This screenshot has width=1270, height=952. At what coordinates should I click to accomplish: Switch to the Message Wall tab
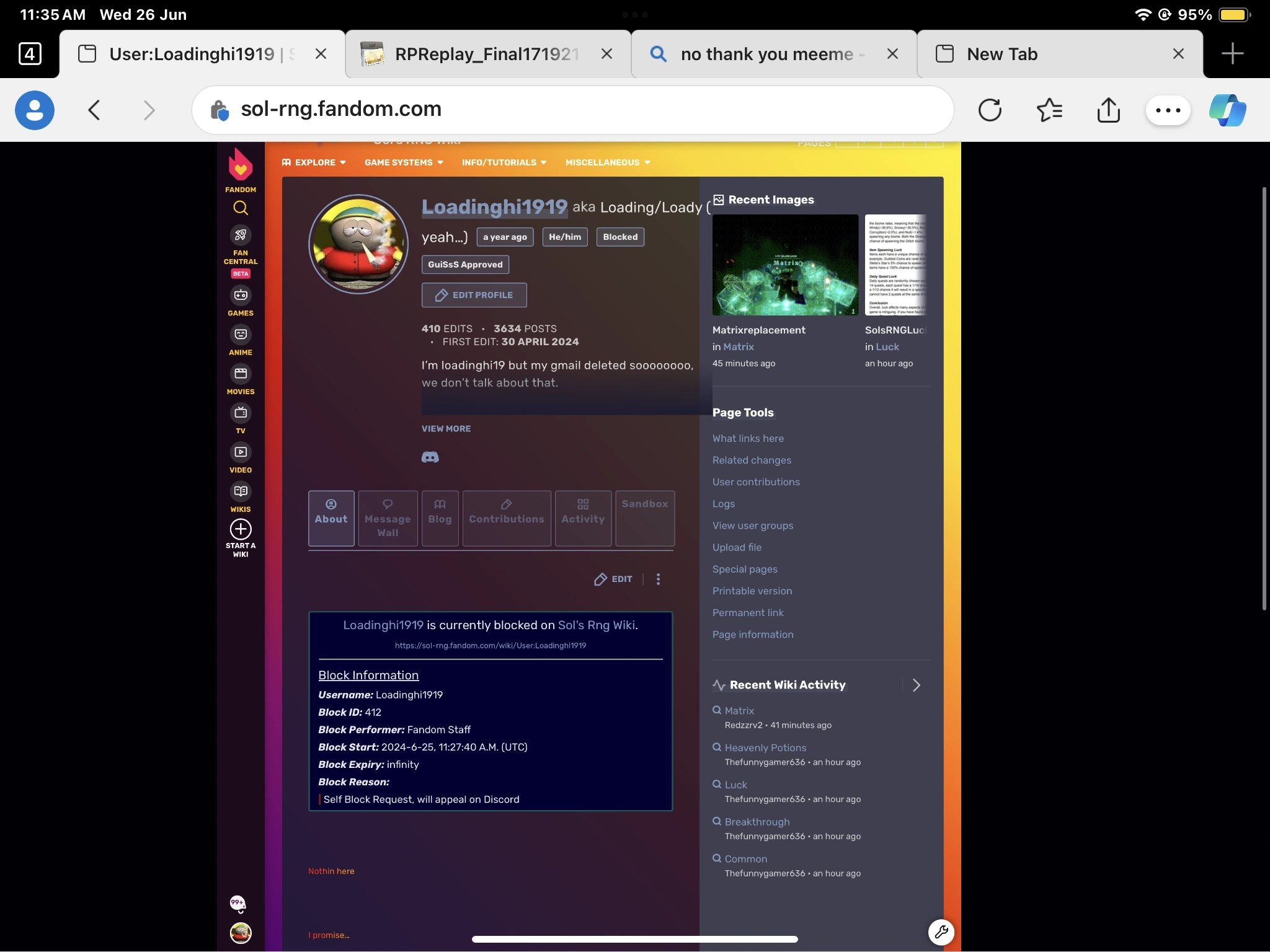[388, 519]
